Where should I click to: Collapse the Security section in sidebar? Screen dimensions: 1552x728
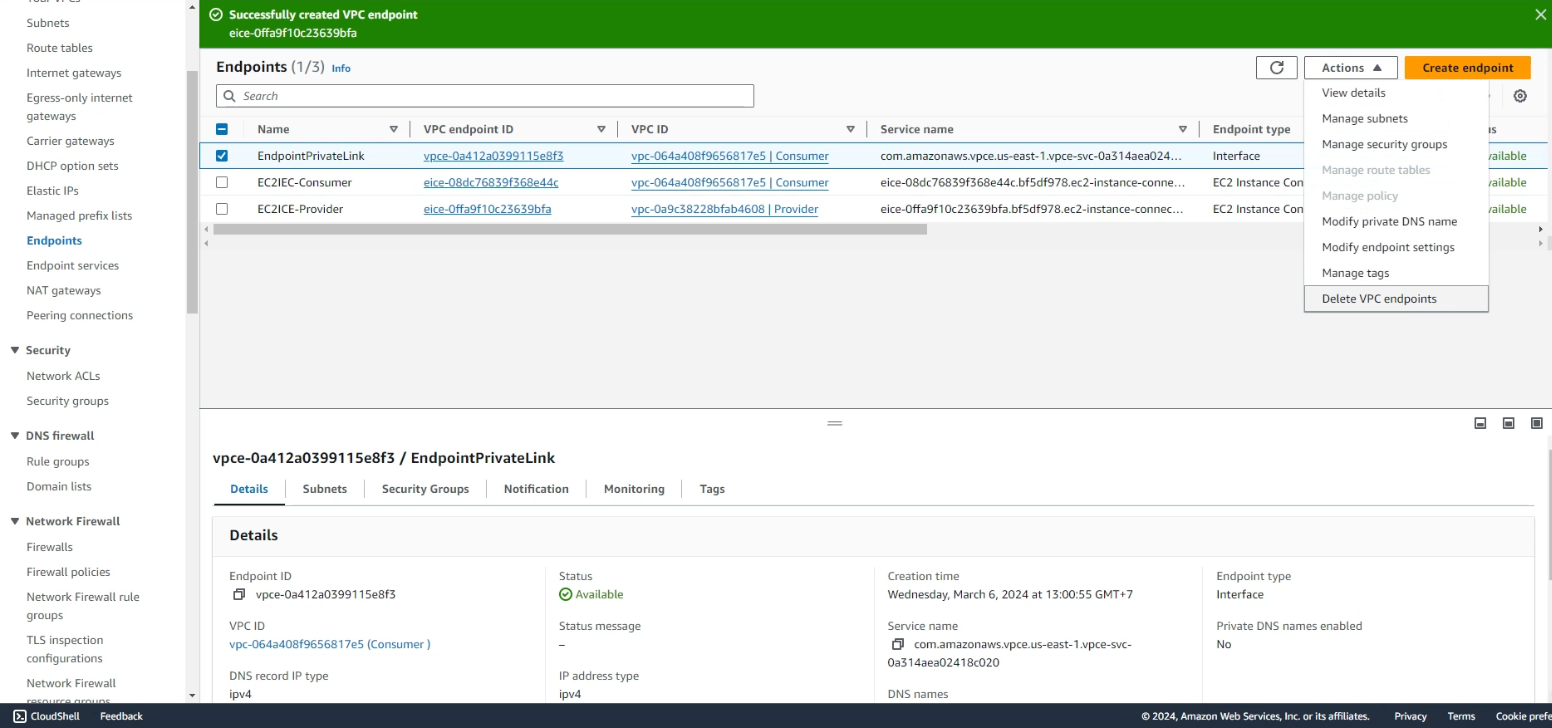(15, 351)
